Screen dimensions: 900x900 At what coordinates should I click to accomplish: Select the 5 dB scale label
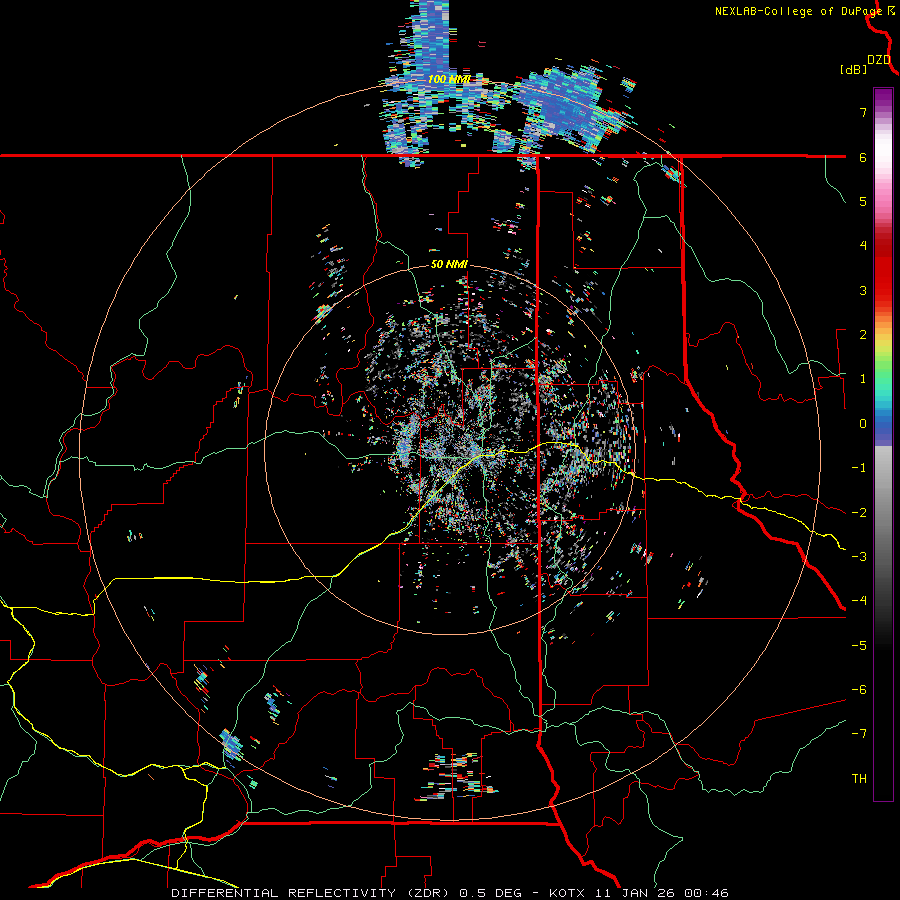click(863, 201)
